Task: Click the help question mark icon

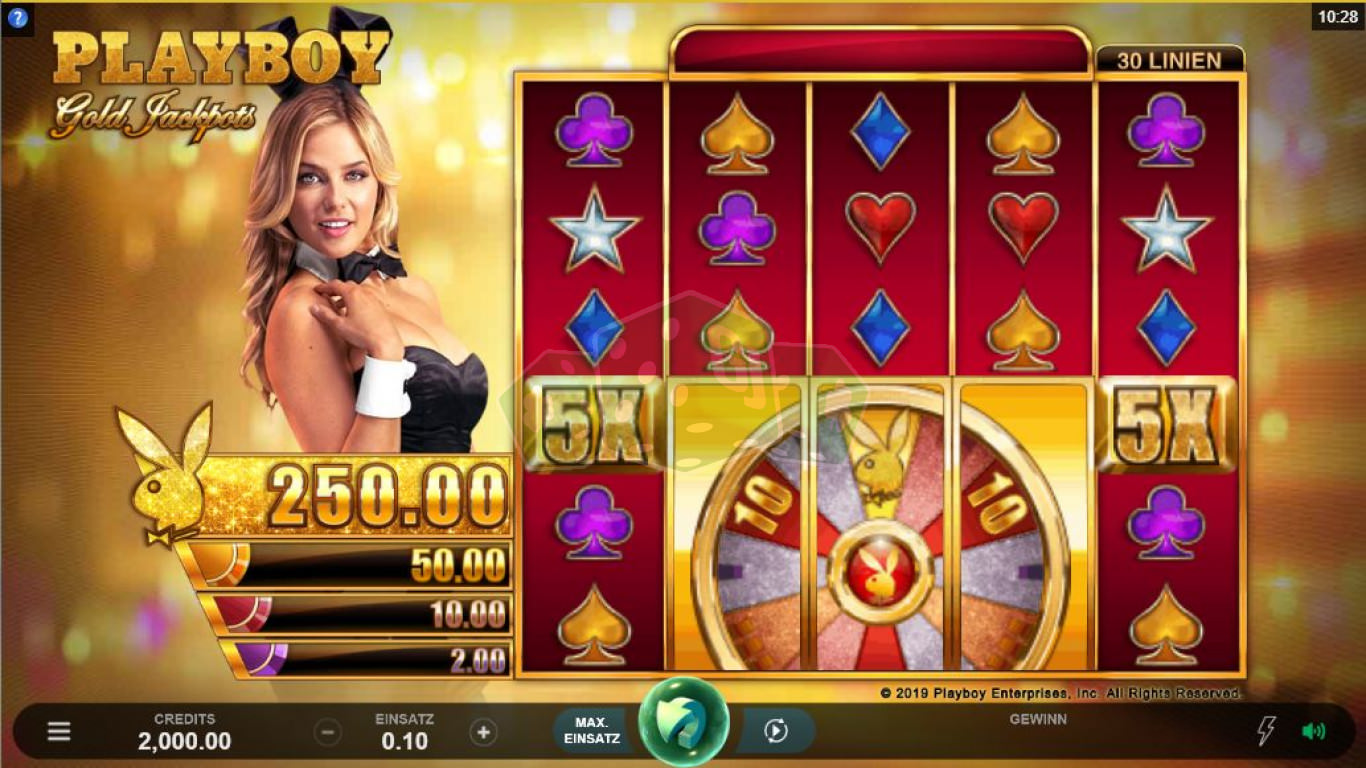Action: [x=17, y=17]
